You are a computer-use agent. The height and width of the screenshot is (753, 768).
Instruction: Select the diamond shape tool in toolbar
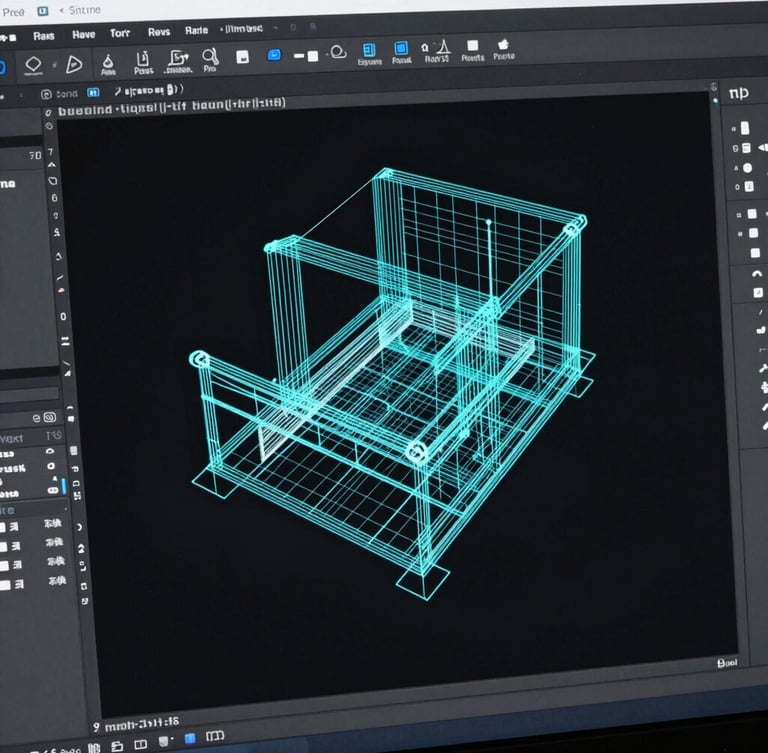pos(33,65)
